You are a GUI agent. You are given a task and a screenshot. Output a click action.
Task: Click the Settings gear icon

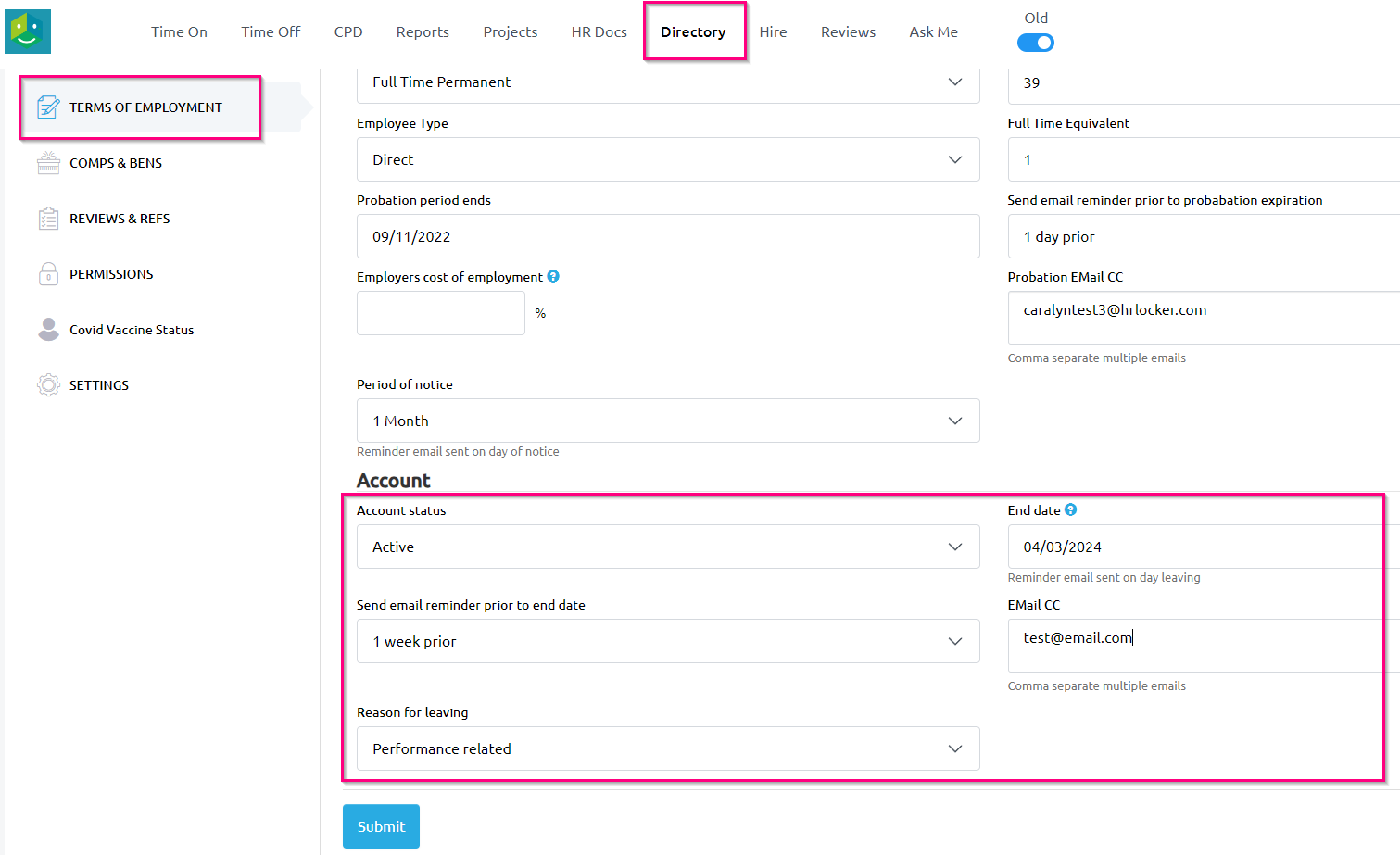(48, 385)
